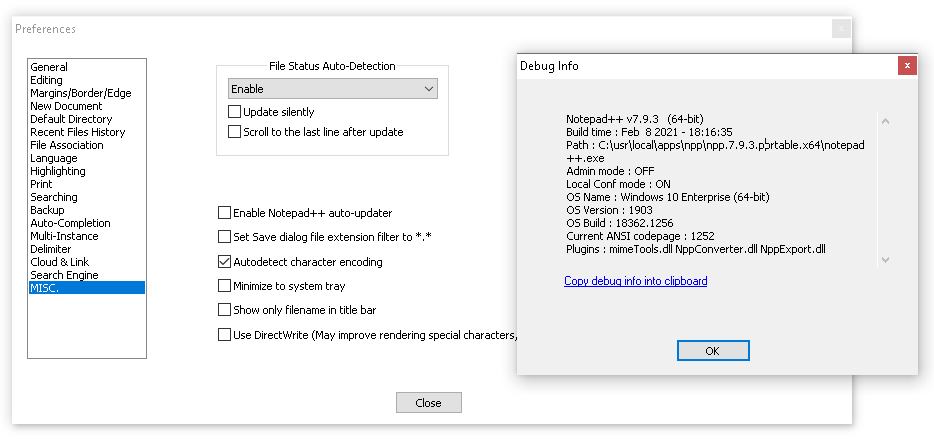This screenshot has width=934, height=439.
Task: Enable Notepad++ auto-updater checkbox
Action: pos(224,213)
